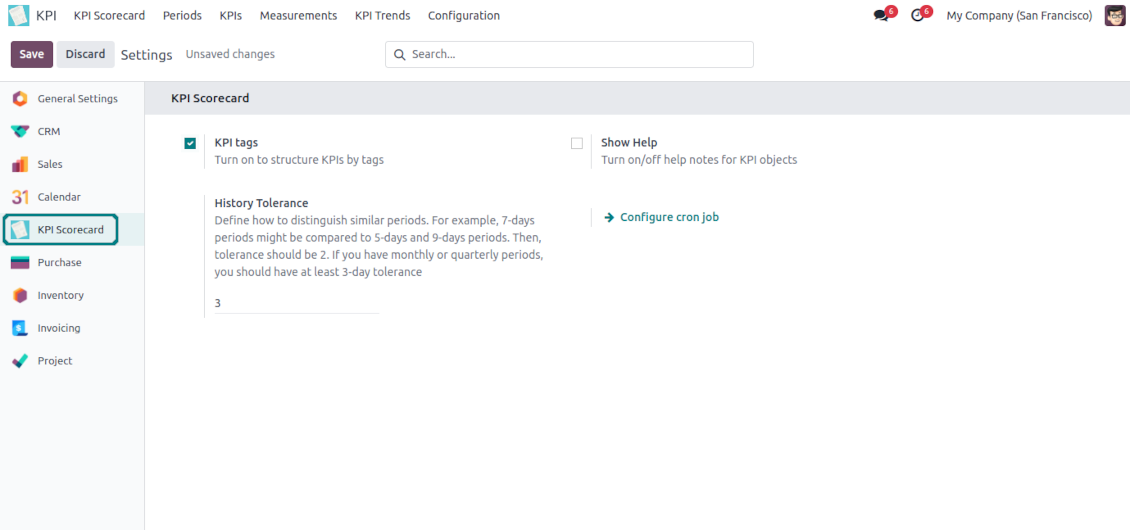Open the Periods menu
Screen dimensions: 1130x530
click(x=182, y=16)
